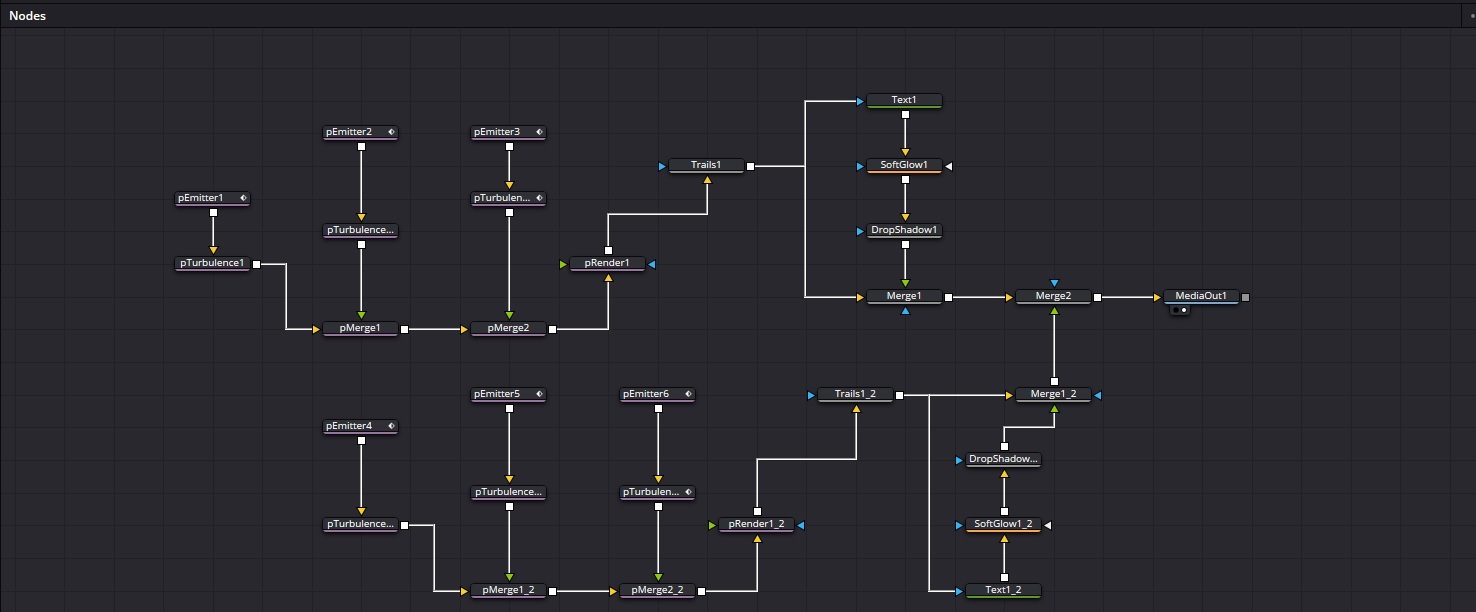Viewport: 1476px width, 612px height.
Task: Click the small icon on pEmitter6 node
Action: pyautogui.click(x=689, y=394)
